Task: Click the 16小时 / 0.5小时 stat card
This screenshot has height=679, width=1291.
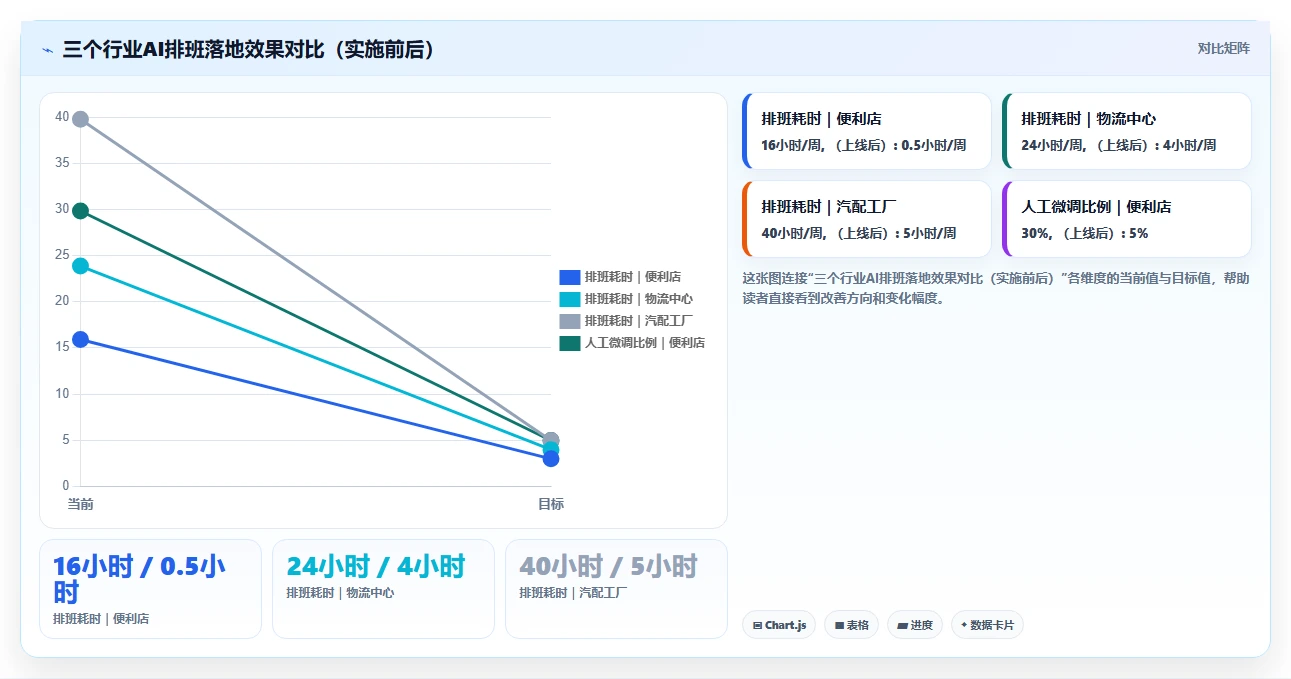Action: [150, 589]
